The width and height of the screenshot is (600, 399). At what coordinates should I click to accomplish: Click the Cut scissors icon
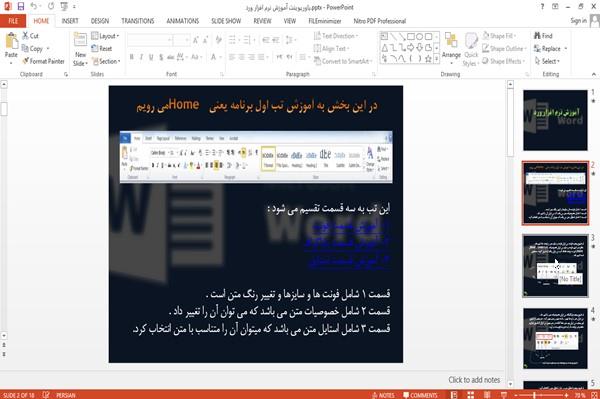pyautogui.click(x=26, y=36)
